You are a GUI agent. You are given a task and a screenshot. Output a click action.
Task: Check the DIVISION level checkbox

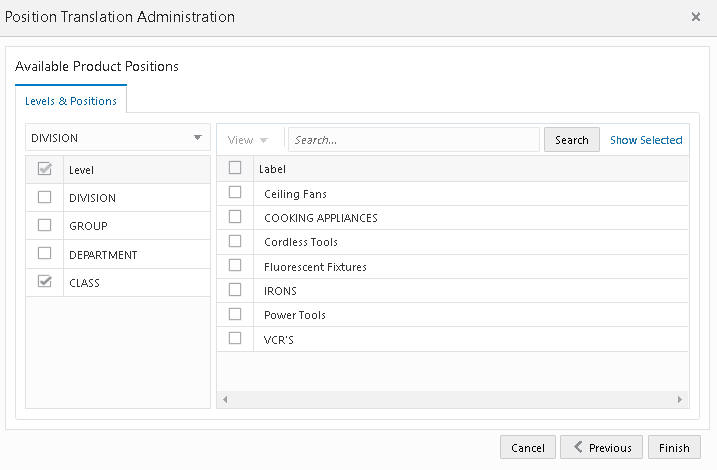tap(44, 197)
